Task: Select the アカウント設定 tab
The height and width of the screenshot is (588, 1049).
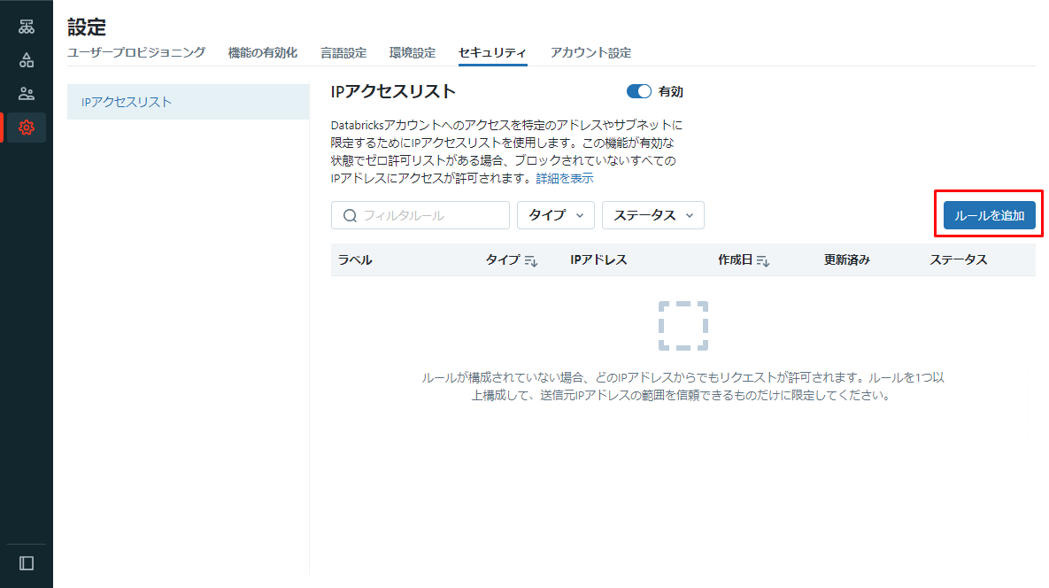Action: click(x=590, y=53)
